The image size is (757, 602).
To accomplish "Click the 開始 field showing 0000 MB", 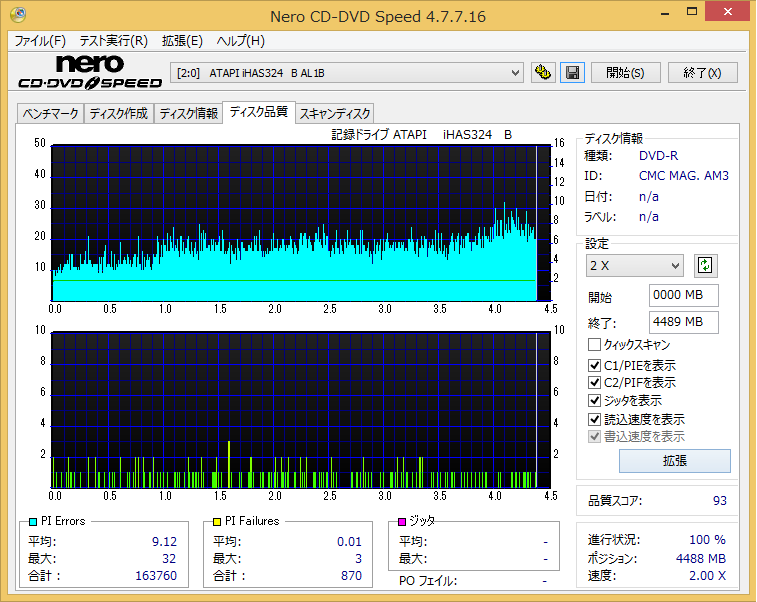I will (683, 295).
